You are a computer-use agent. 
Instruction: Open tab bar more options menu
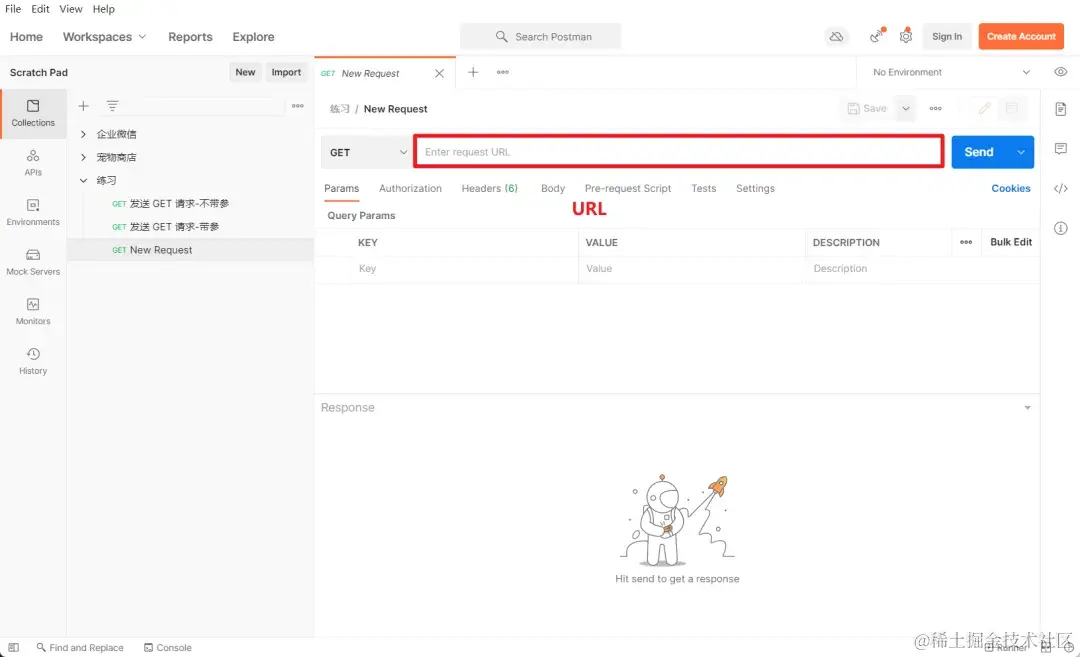[x=503, y=72]
